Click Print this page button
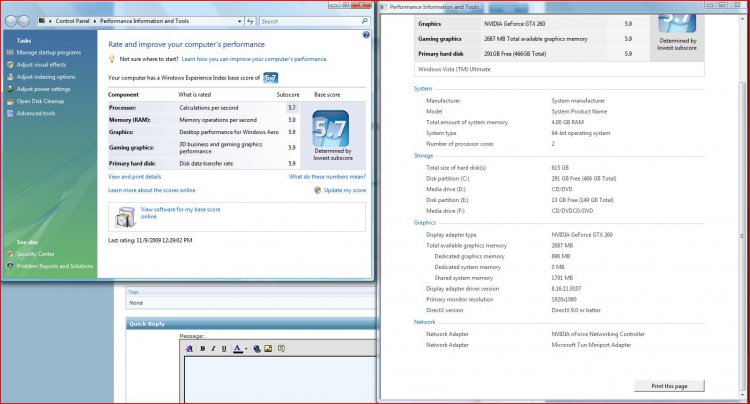 click(x=669, y=386)
